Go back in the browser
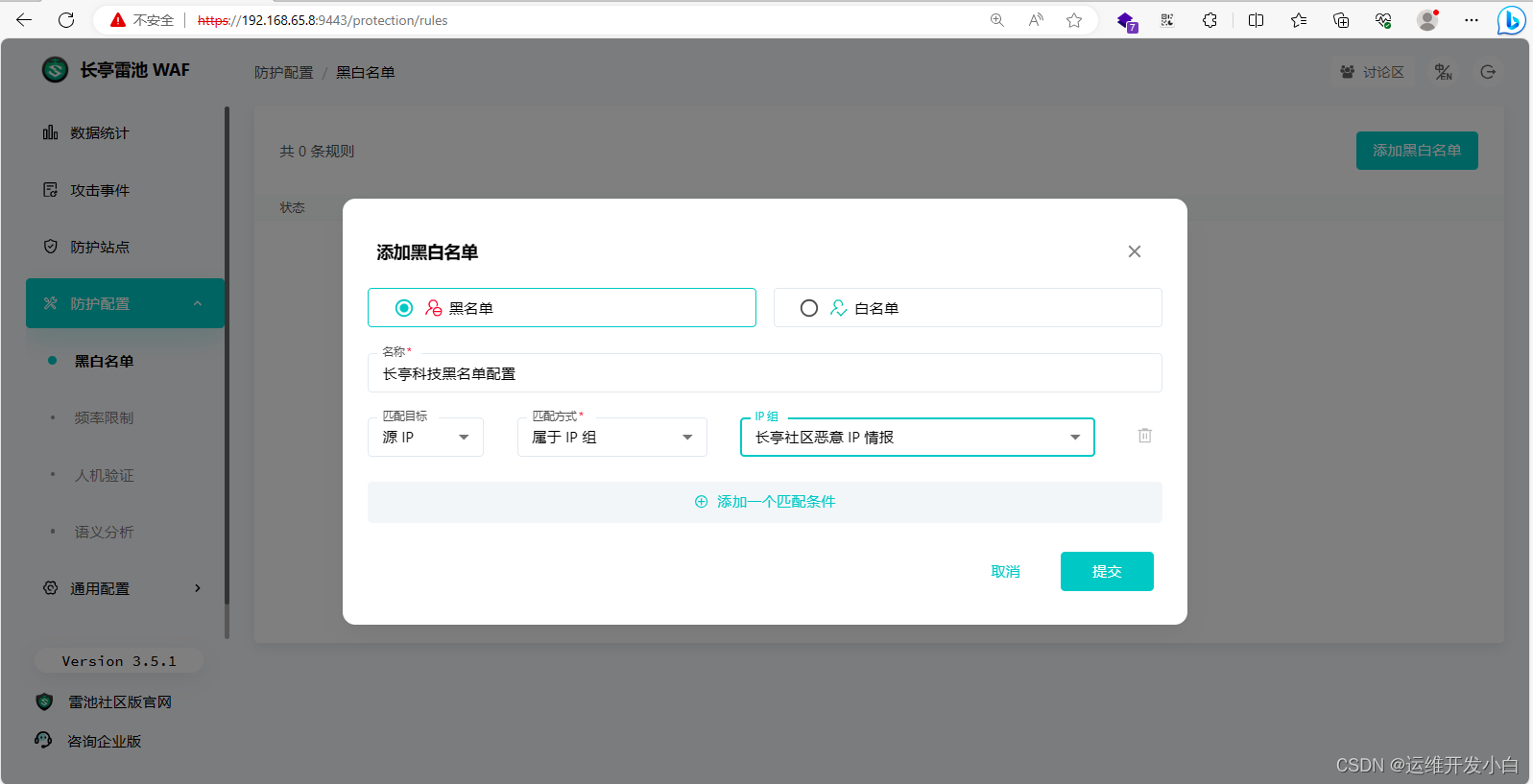 (x=24, y=20)
